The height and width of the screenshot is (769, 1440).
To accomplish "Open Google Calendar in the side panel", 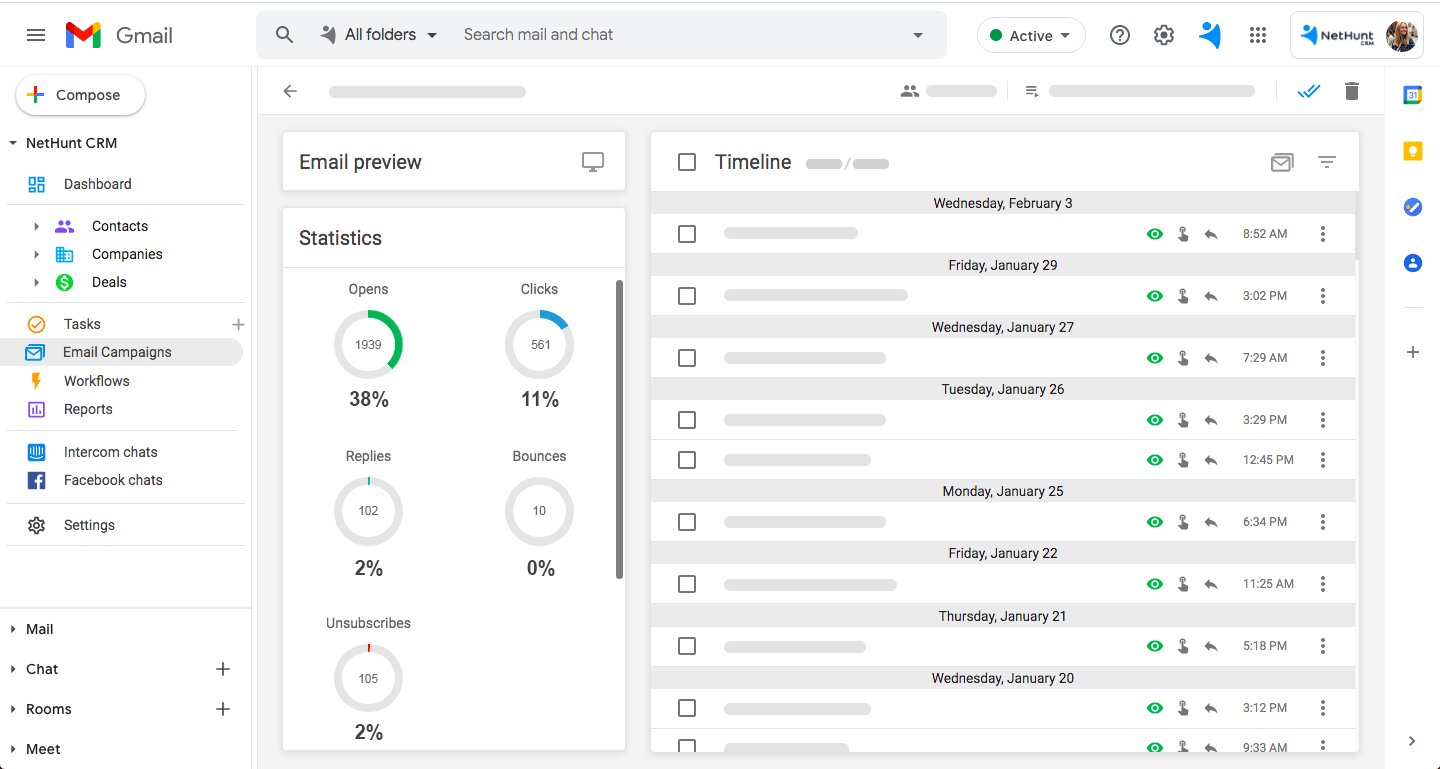I will coord(1413,95).
